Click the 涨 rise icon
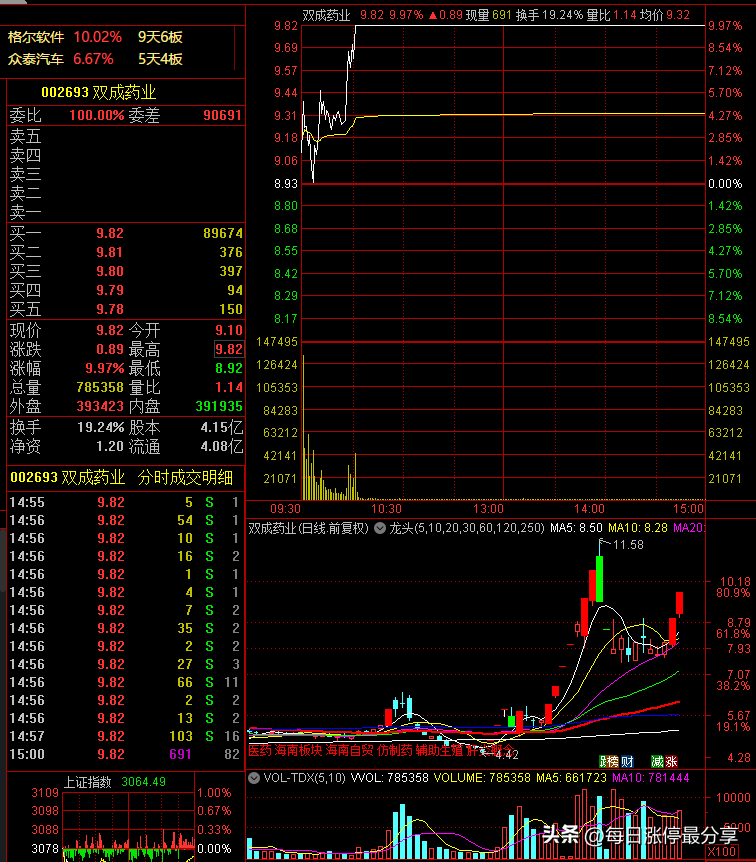Image resolution: width=756 pixels, height=862 pixels. pyautogui.click(x=671, y=761)
